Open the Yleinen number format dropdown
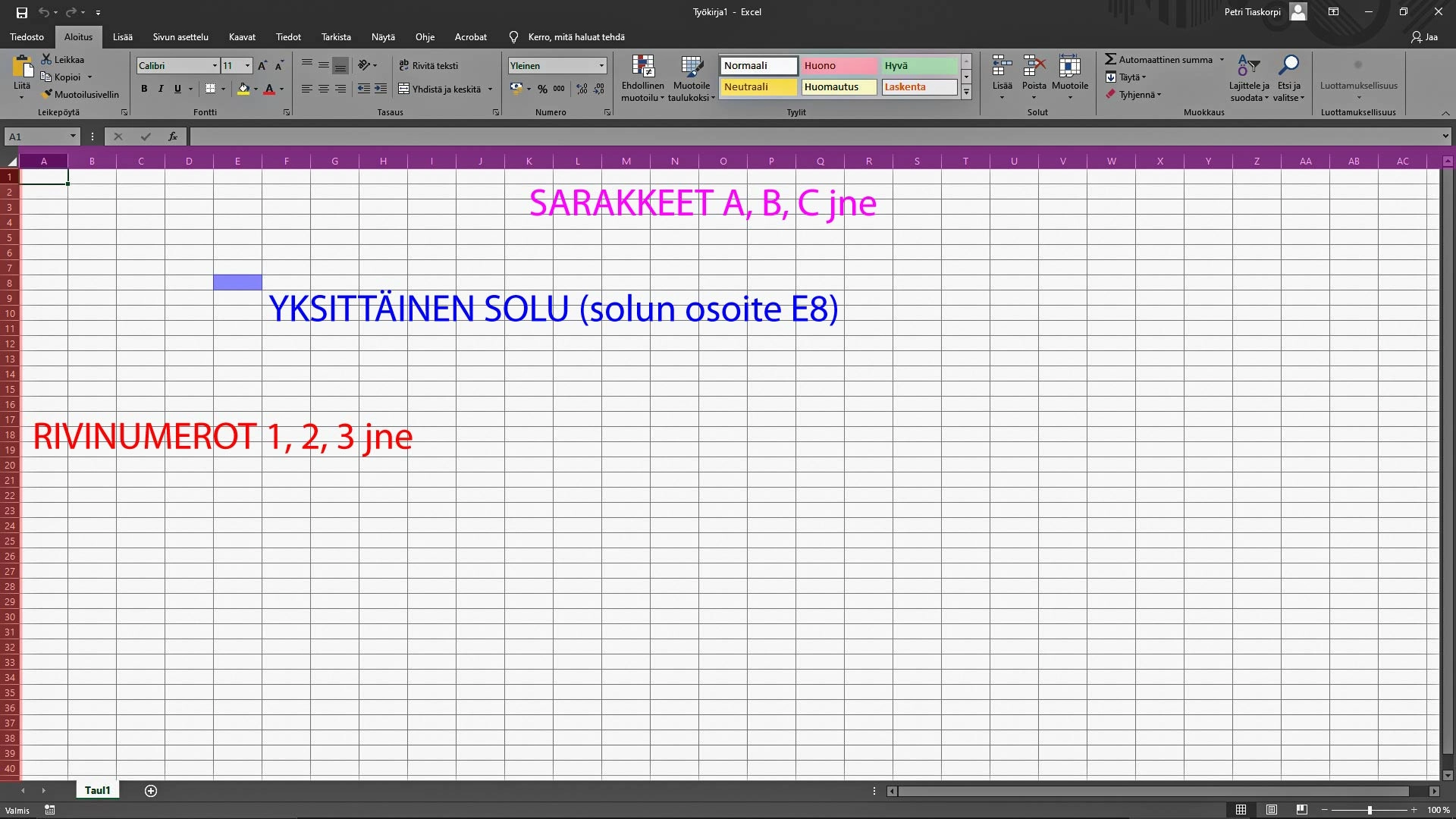This screenshot has width=1456, height=819. (601, 65)
